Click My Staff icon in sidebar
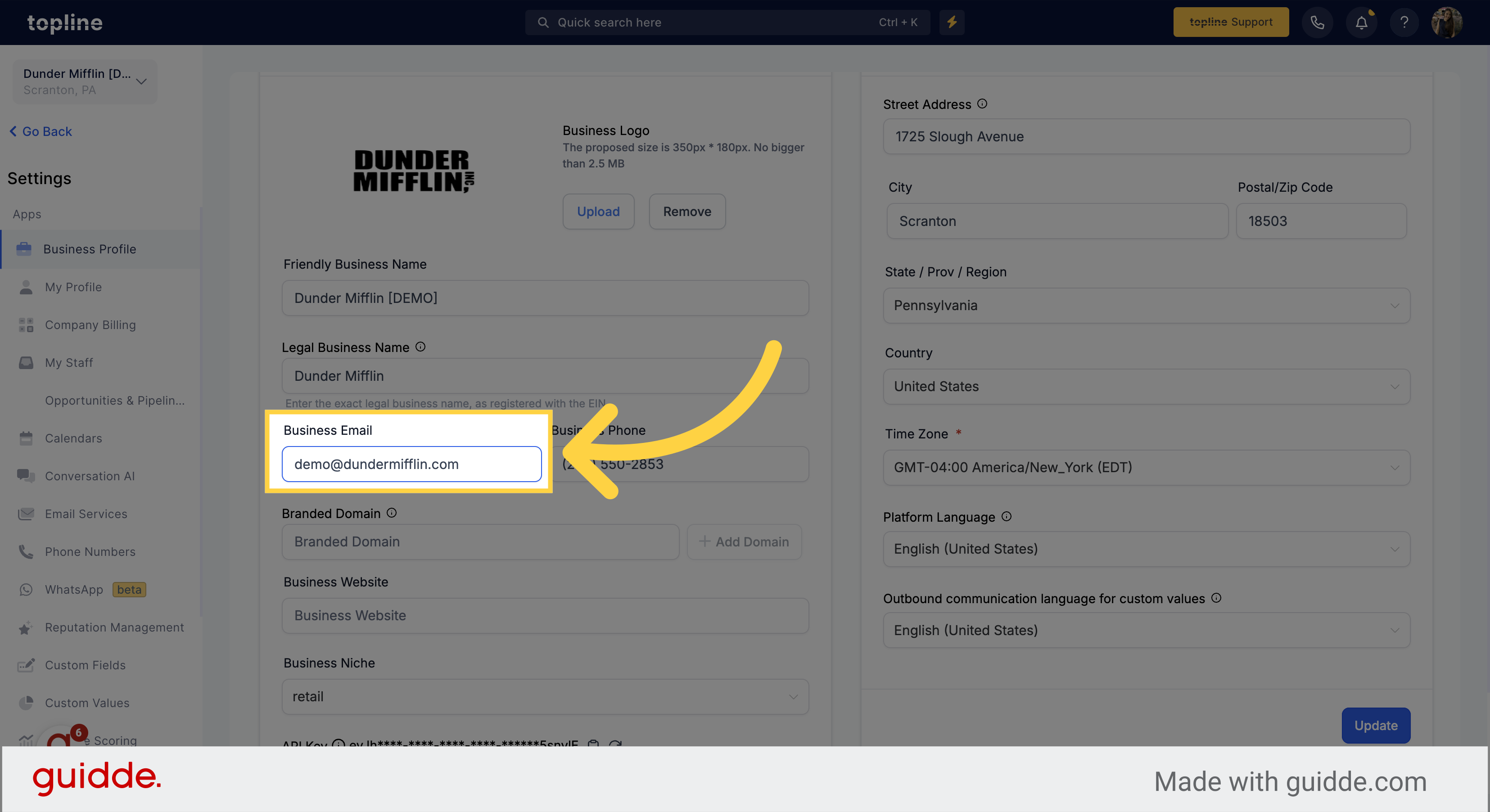The image size is (1490, 812). click(x=26, y=363)
